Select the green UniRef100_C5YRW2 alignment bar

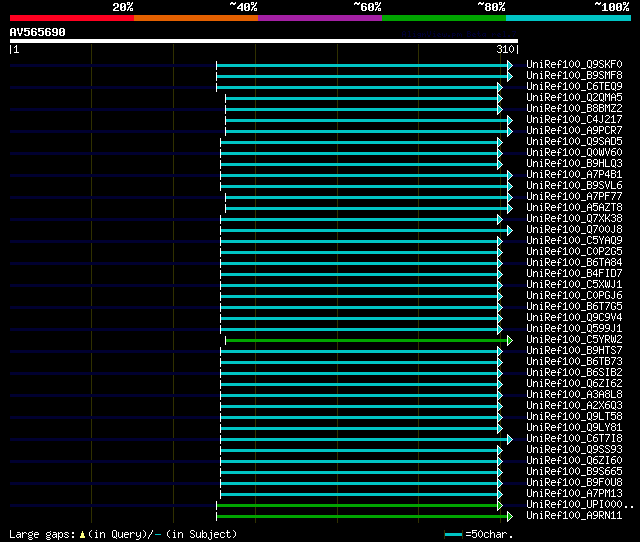tap(366, 340)
